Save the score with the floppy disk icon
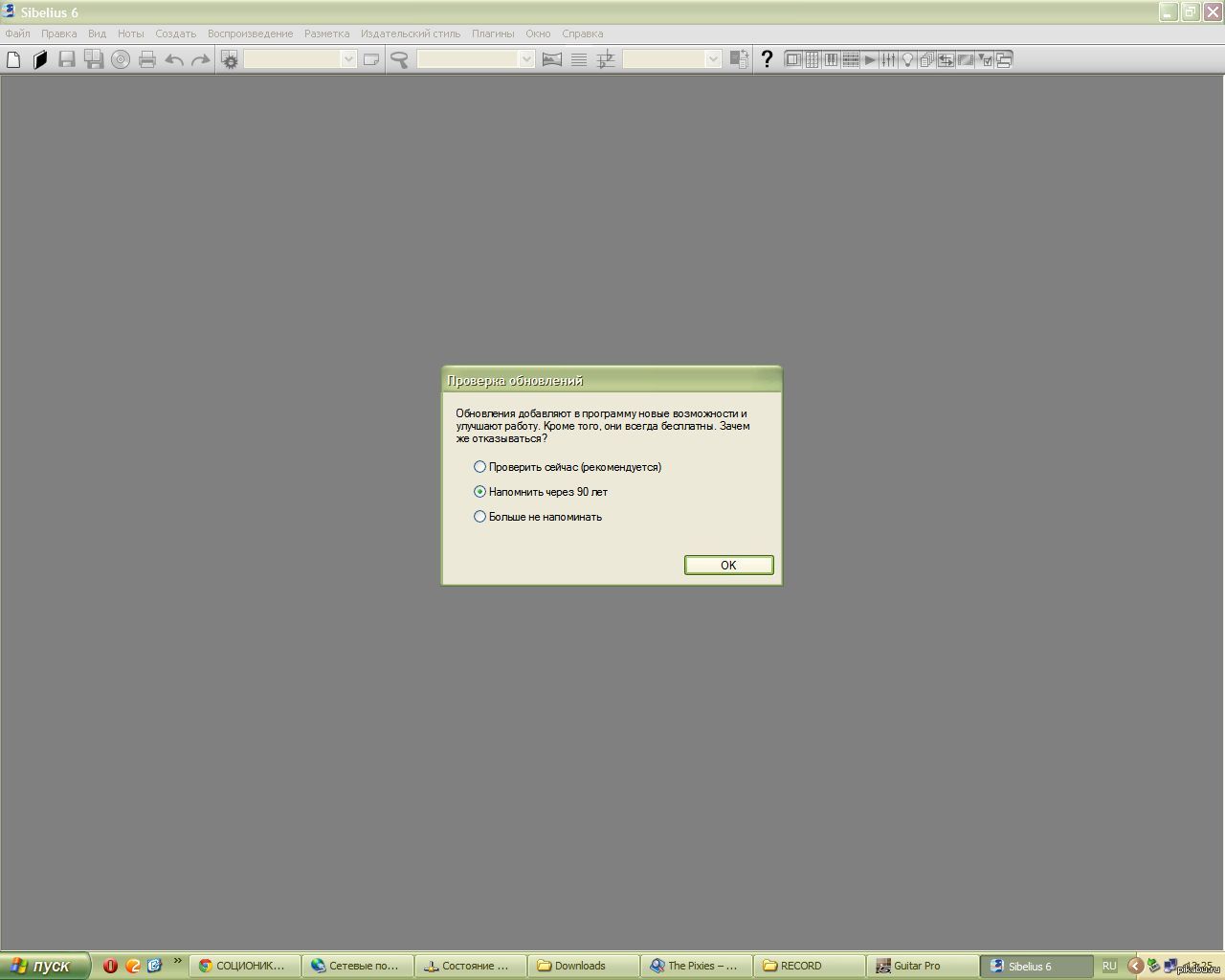This screenshot has width=1225, height=980. tap(67, 59)
